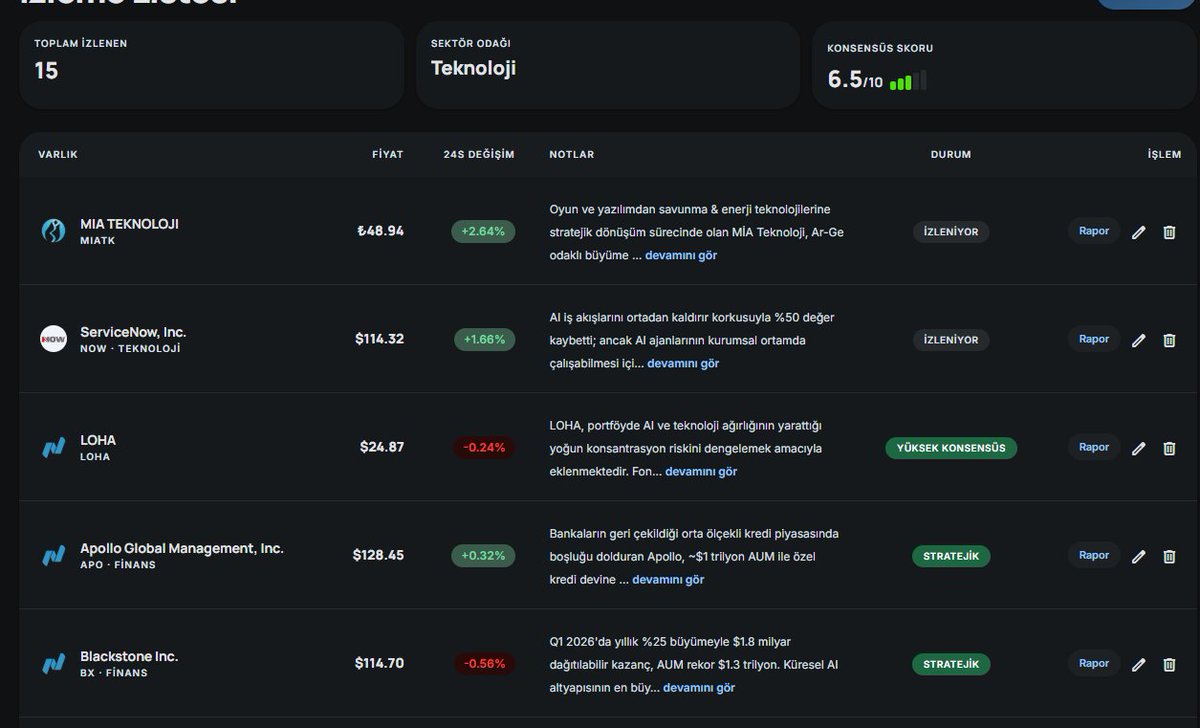1200x728 pixels.
Task: Open the Rapor for Blackstone Inc.
Action: pyautogui.click(x=1094, y=663)
